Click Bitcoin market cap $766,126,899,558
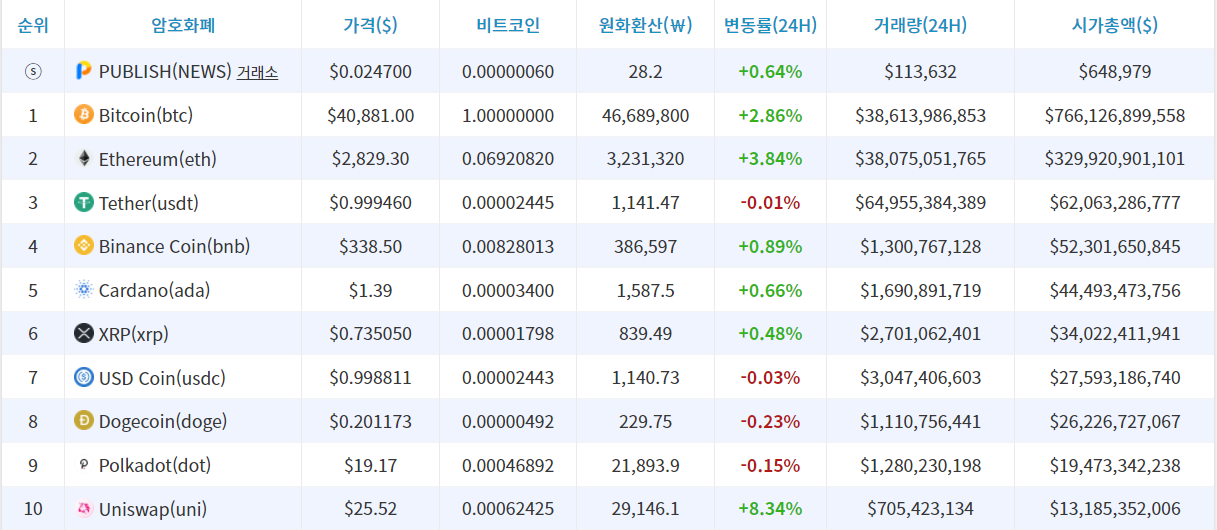The height and width of the screenshot is (530, 1217). point(1115,116)
